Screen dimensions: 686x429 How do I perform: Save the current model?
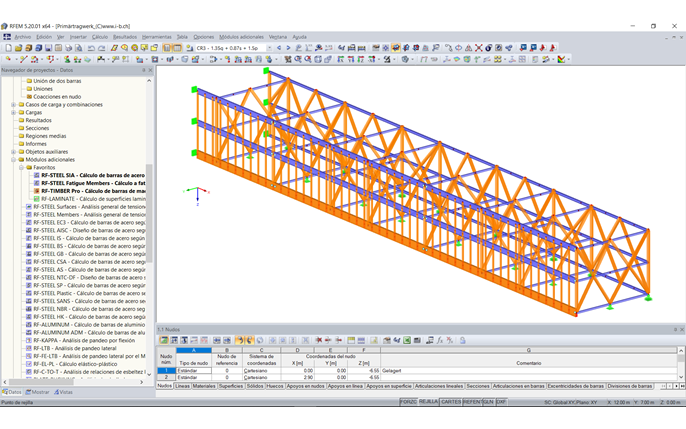pos(48,48)
